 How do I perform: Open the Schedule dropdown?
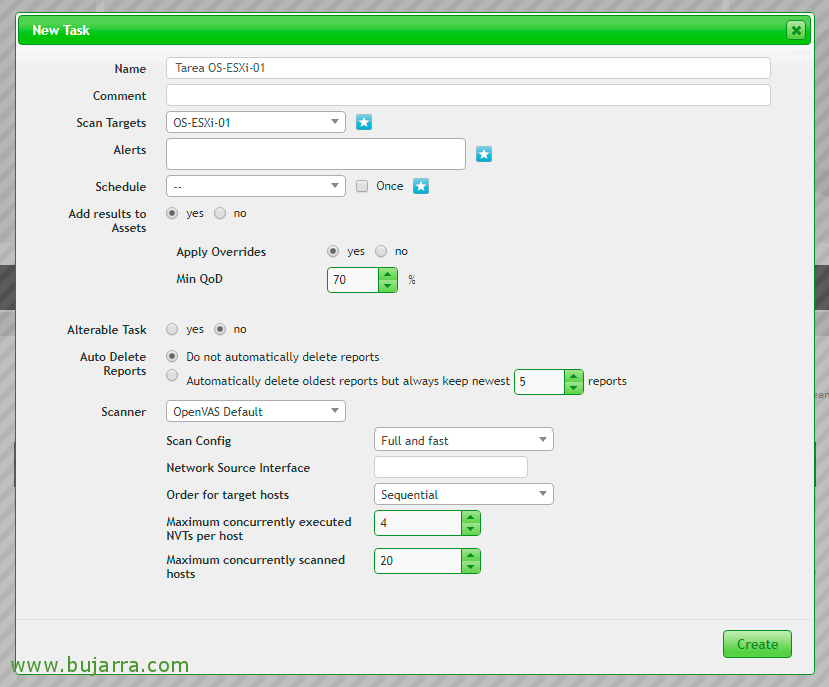(256, 186)
